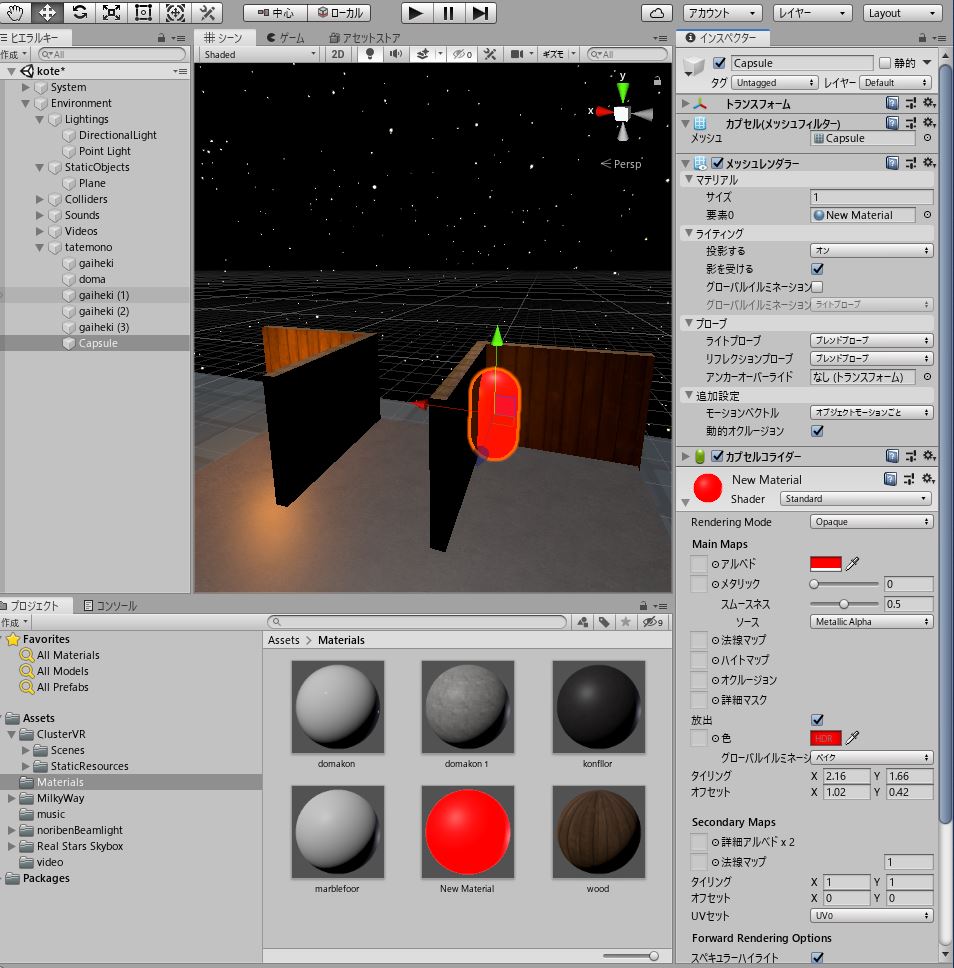This screenshot has width=954, height=968.
Task: Select the combined Transform tool
Action: point(175,12)
